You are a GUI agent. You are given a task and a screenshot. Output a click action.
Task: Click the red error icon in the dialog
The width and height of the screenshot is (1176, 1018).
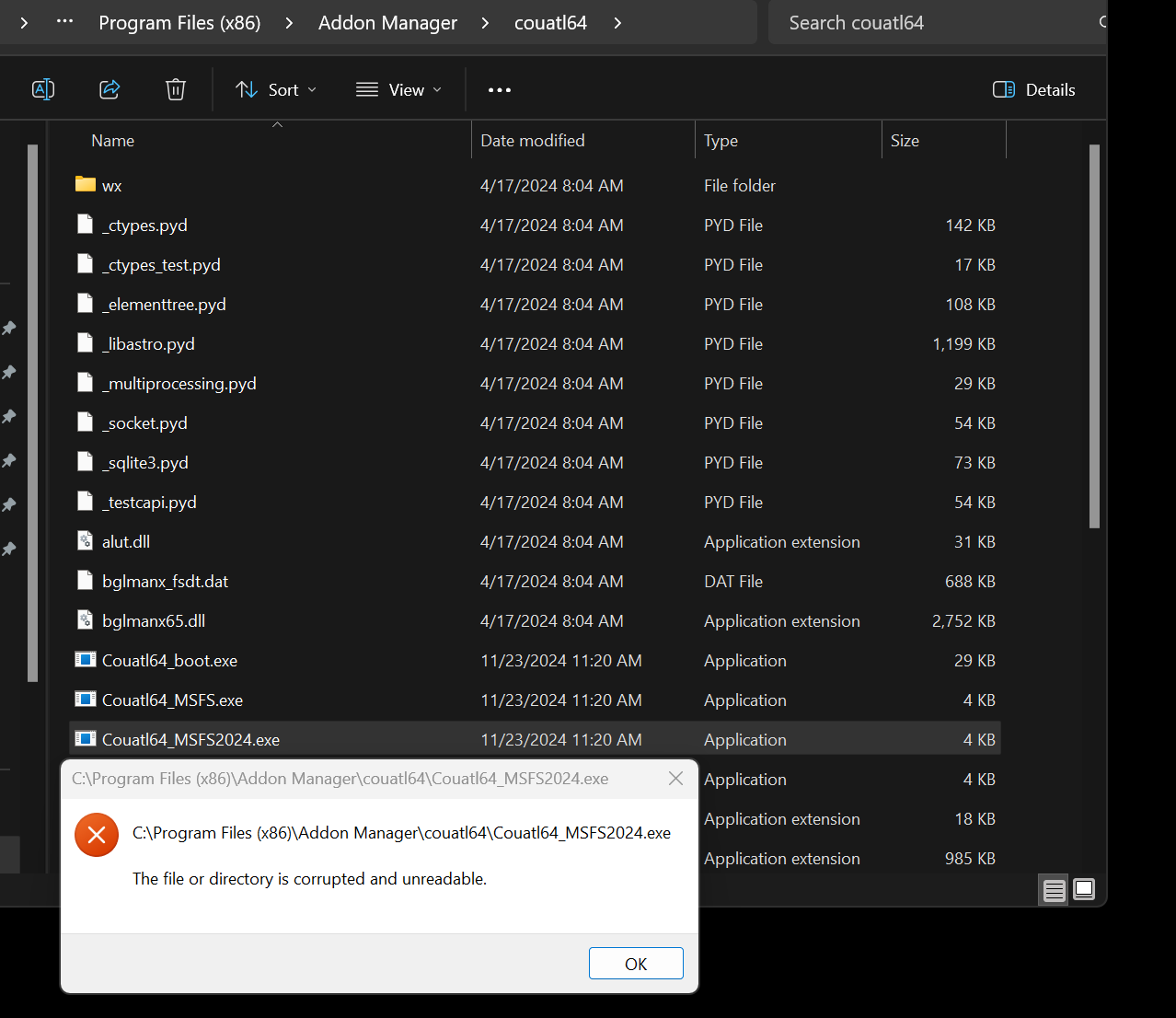coord(97,834)
